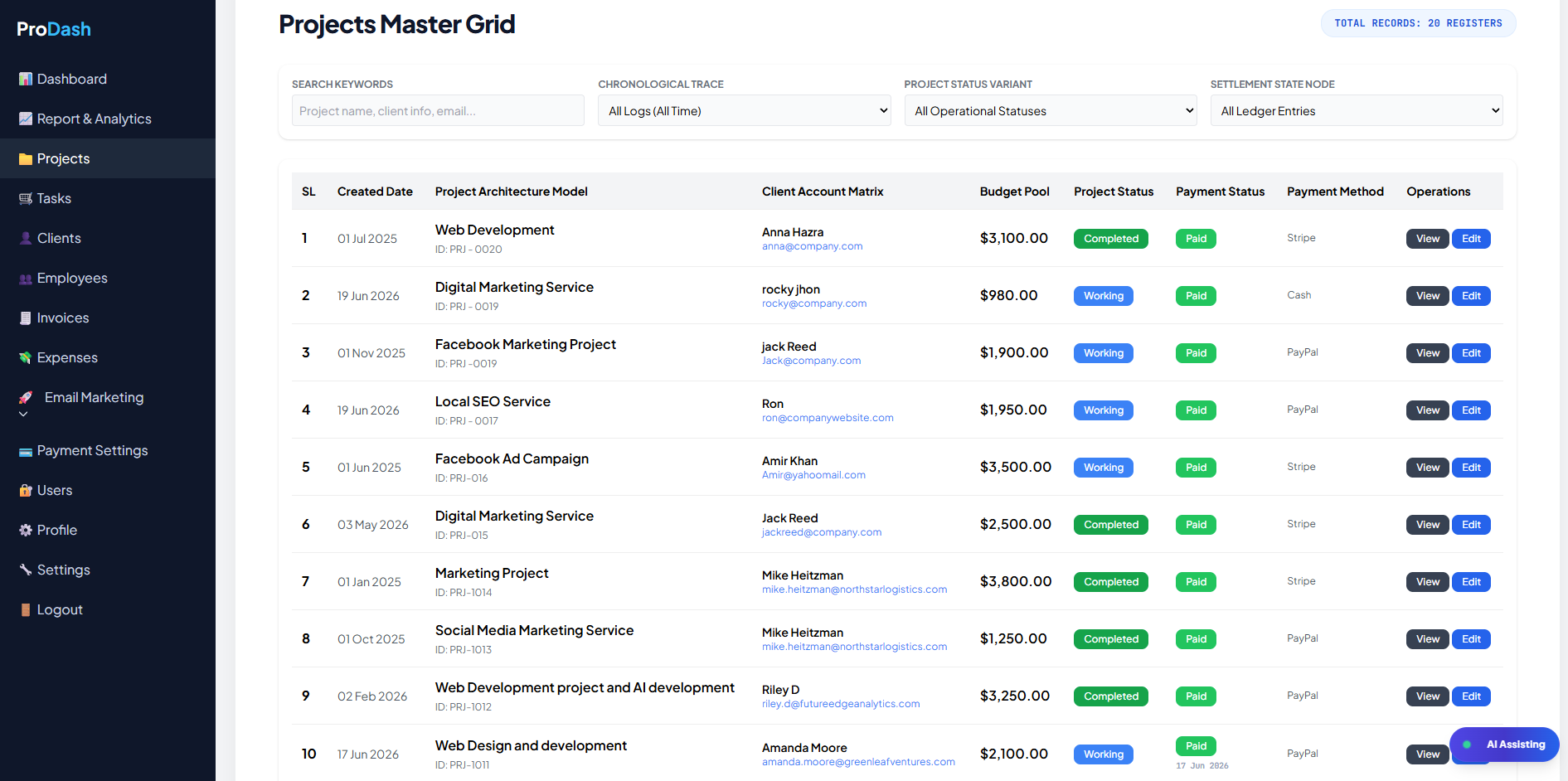Open the Chronological Trace dropdown
Viewport: 1568px width, 781px height.
[744, 110]
